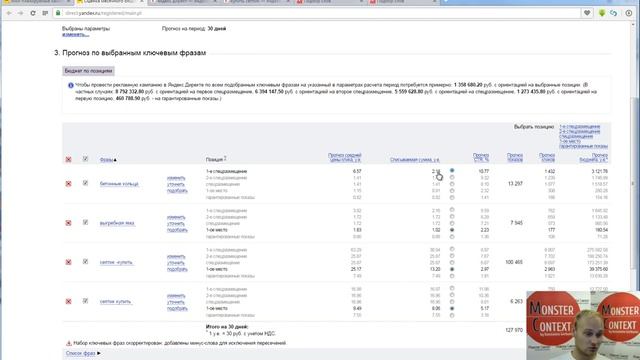The height and width of the screenshot is (360, 640).
Task: Open the септик купить phrase link
Action: [115, 301]
